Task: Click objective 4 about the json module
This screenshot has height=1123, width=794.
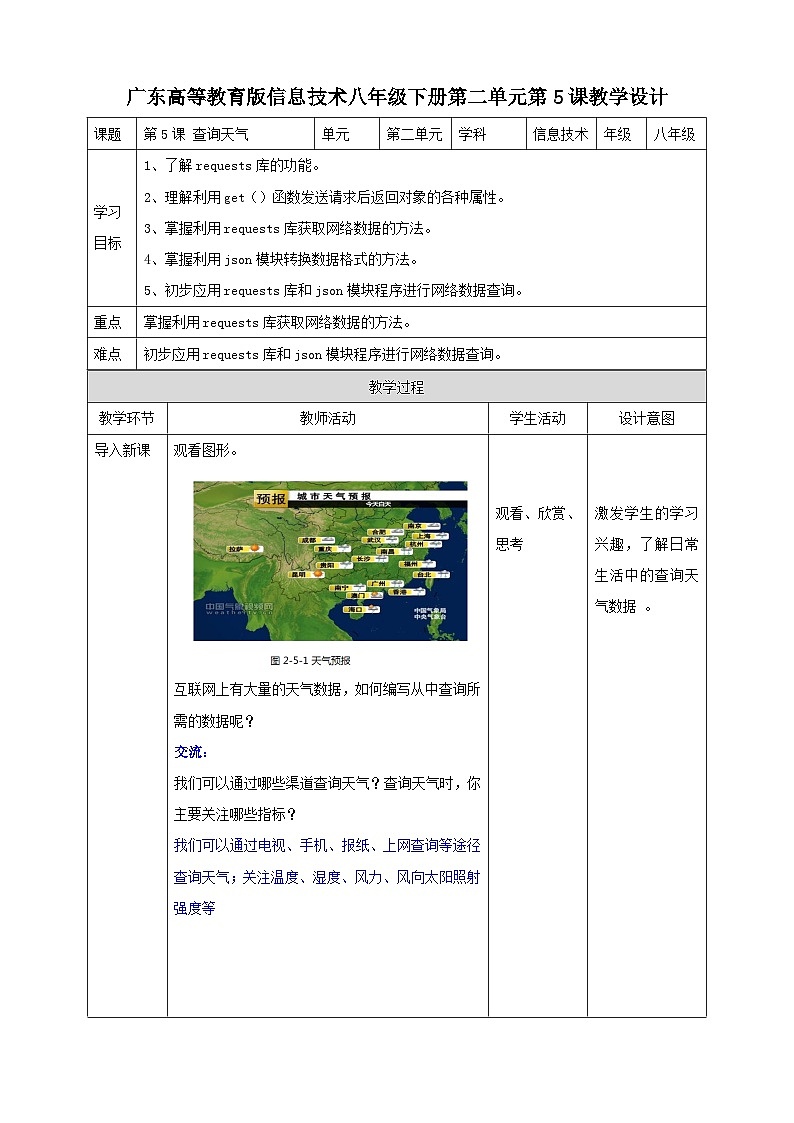Action: tap(281, 259)
